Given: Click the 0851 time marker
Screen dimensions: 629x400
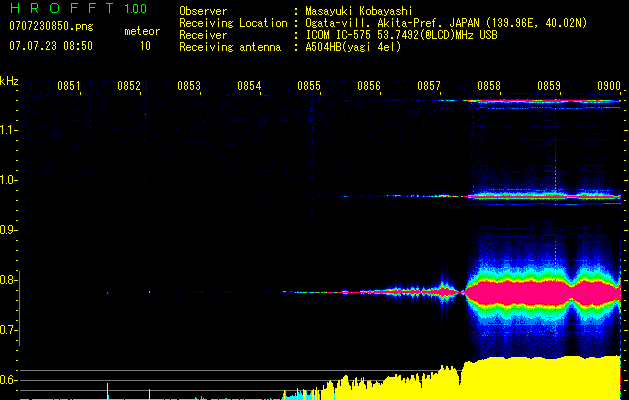Looking at the screenshot, I should [x=69, y=87].
